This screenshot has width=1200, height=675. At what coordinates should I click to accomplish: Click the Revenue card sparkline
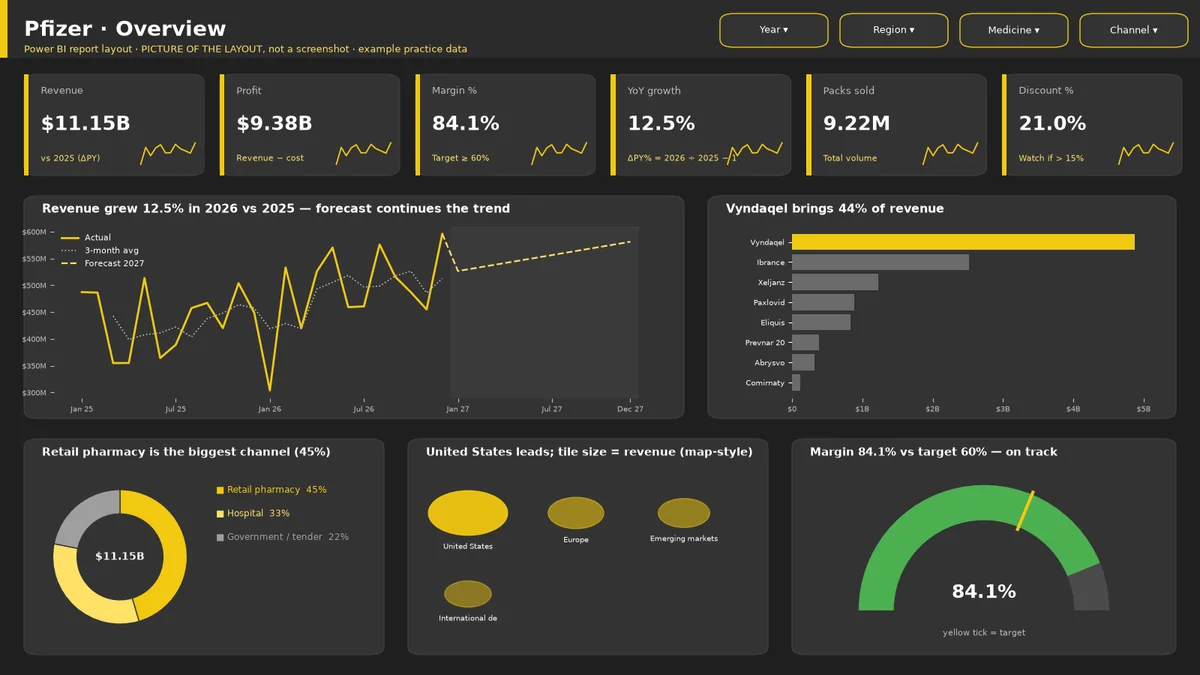pos(168,152)
